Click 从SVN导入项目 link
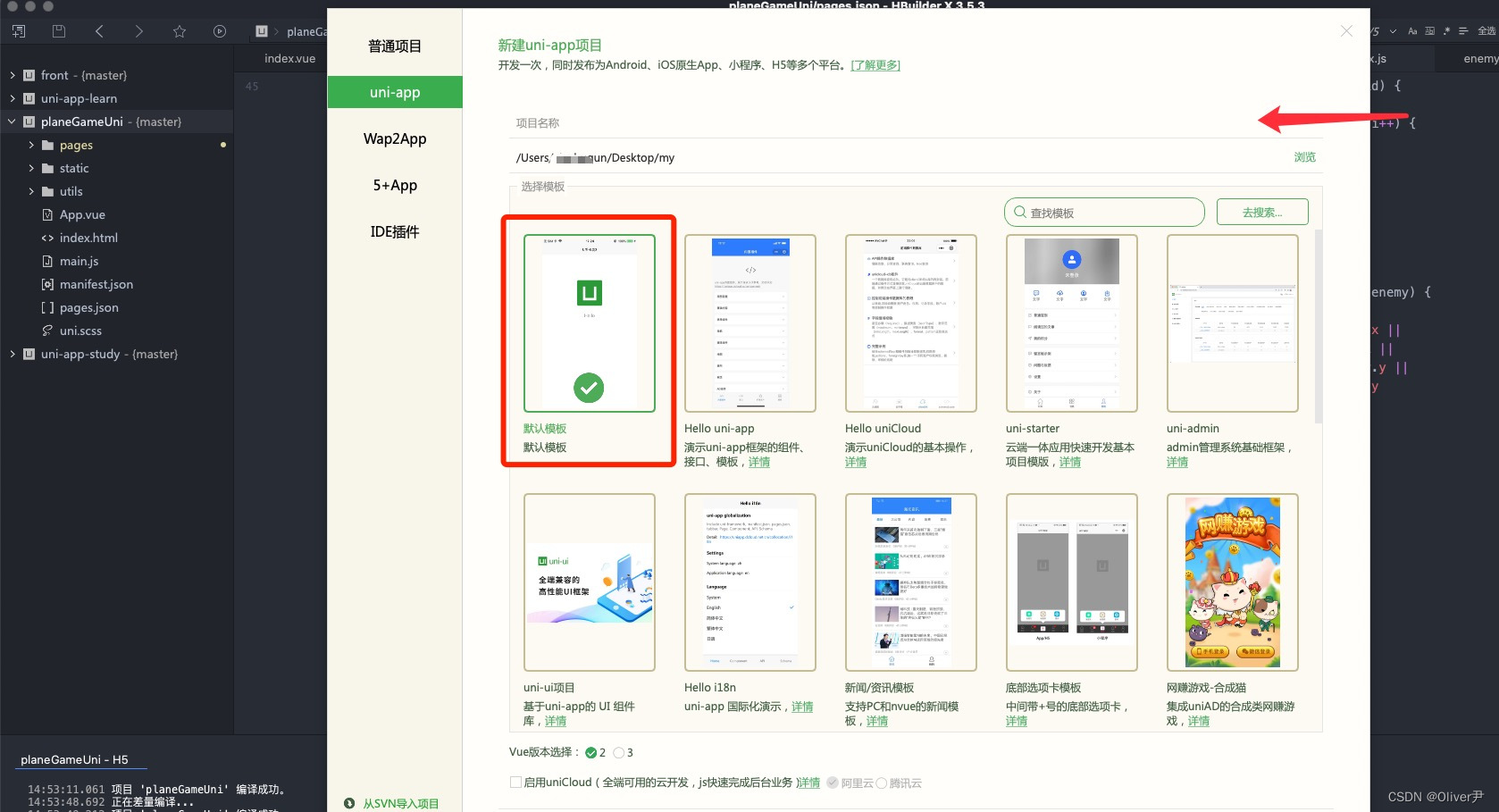 (x=400, y=803)
